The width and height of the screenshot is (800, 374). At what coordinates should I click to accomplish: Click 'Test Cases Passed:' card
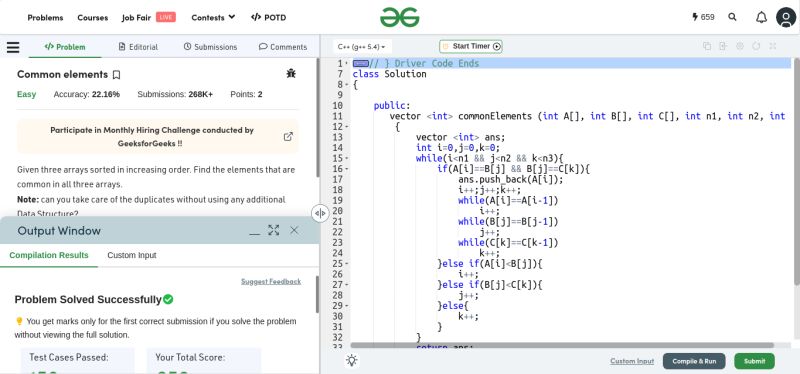(77, 361)
